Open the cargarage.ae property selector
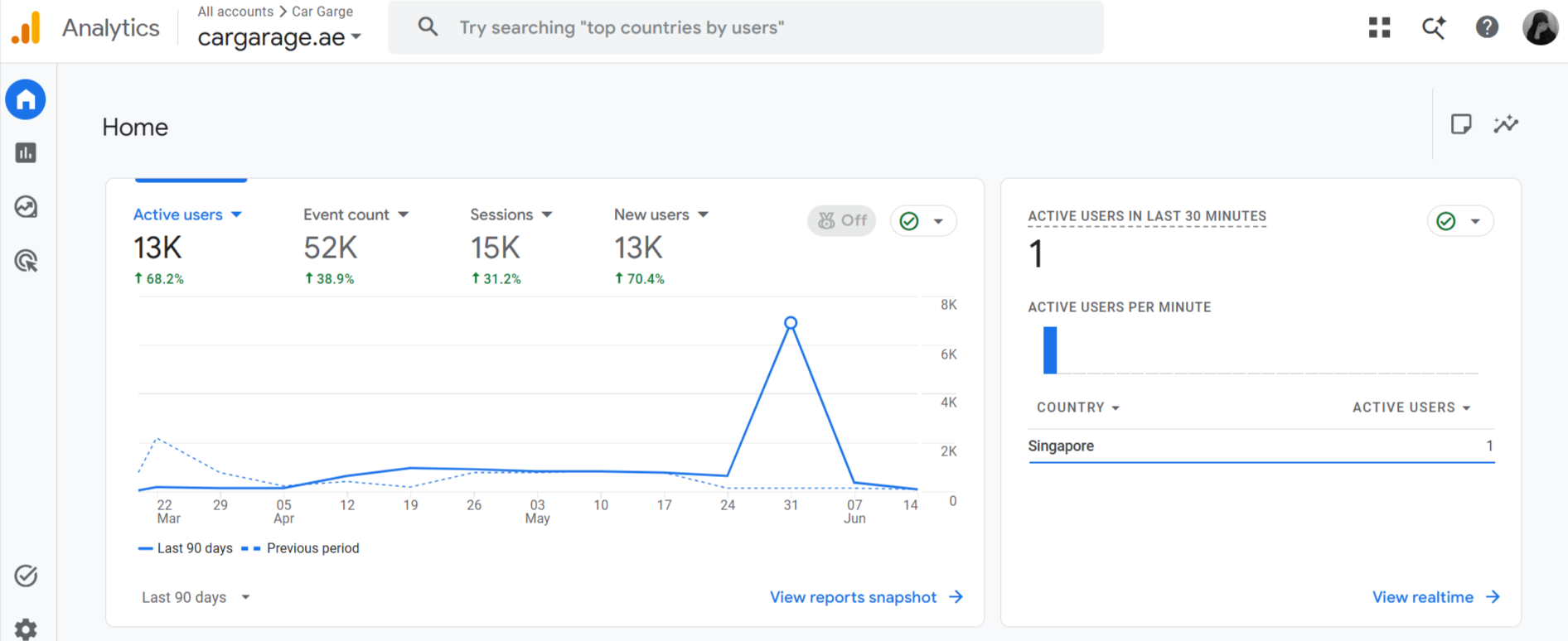 (279, 37)
